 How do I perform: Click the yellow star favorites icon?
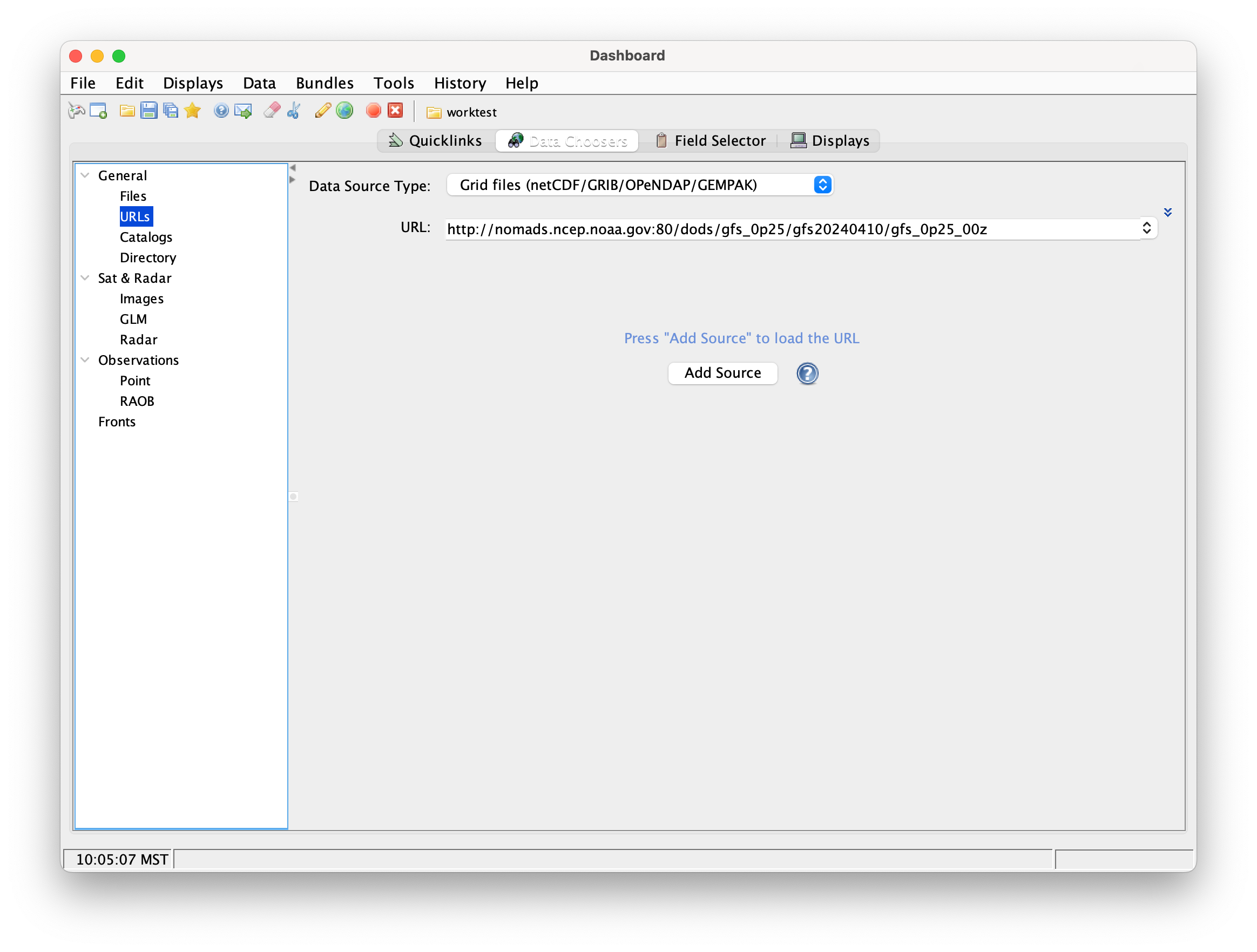pos(193,111)
